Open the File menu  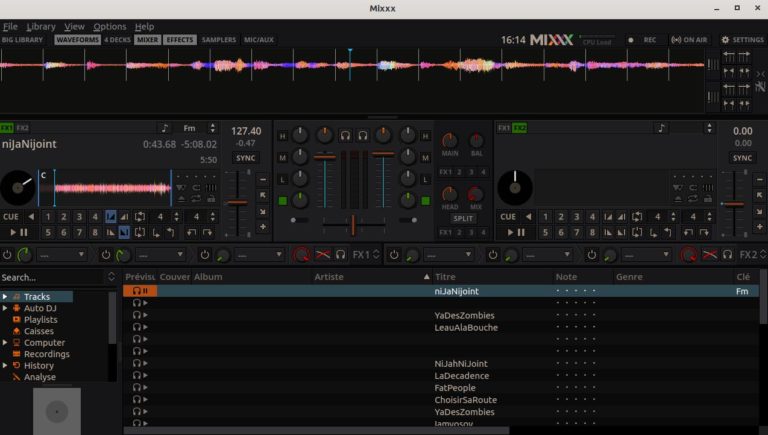click(10, 26)
